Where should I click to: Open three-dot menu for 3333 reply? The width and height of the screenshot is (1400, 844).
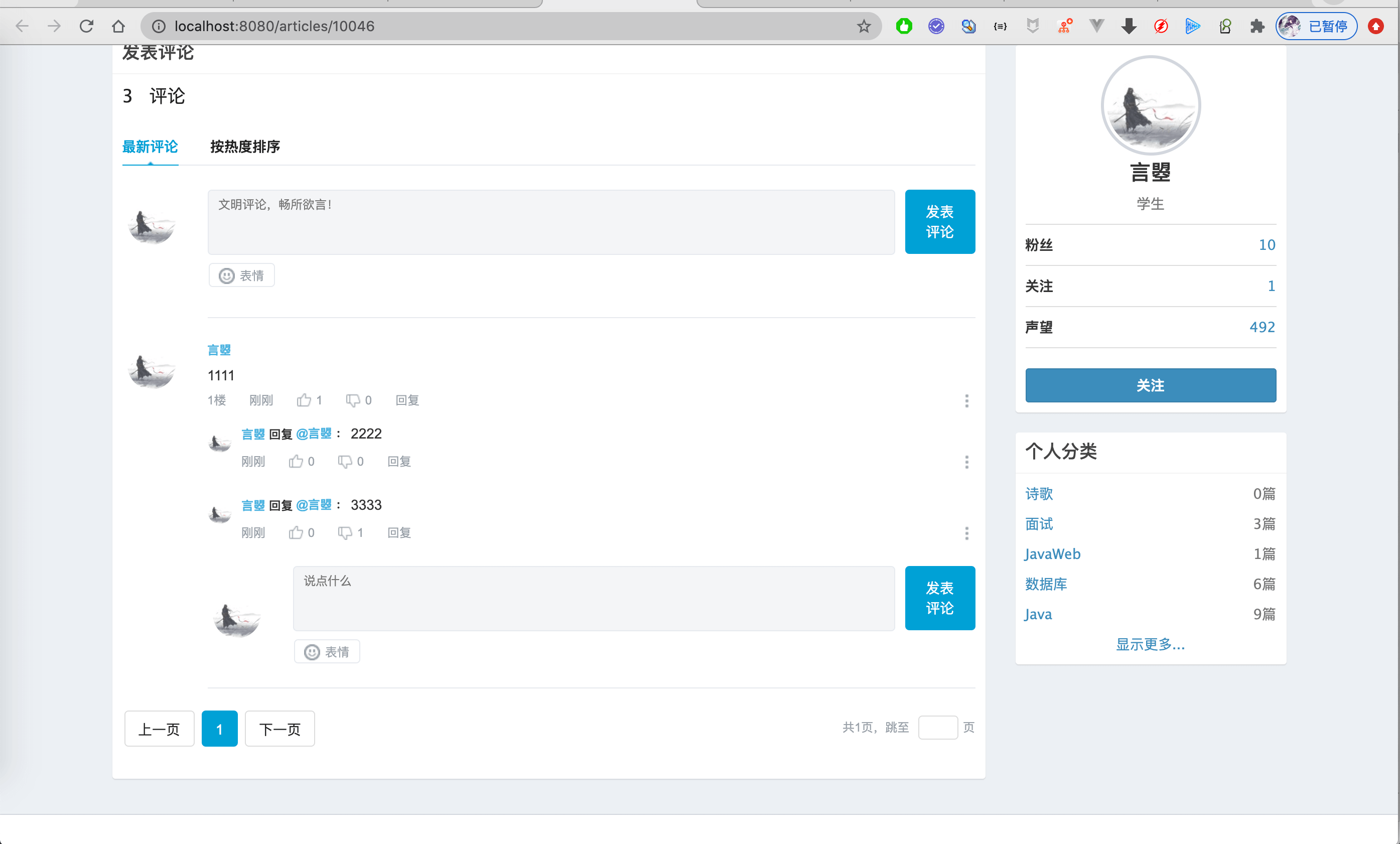[966, 532]
